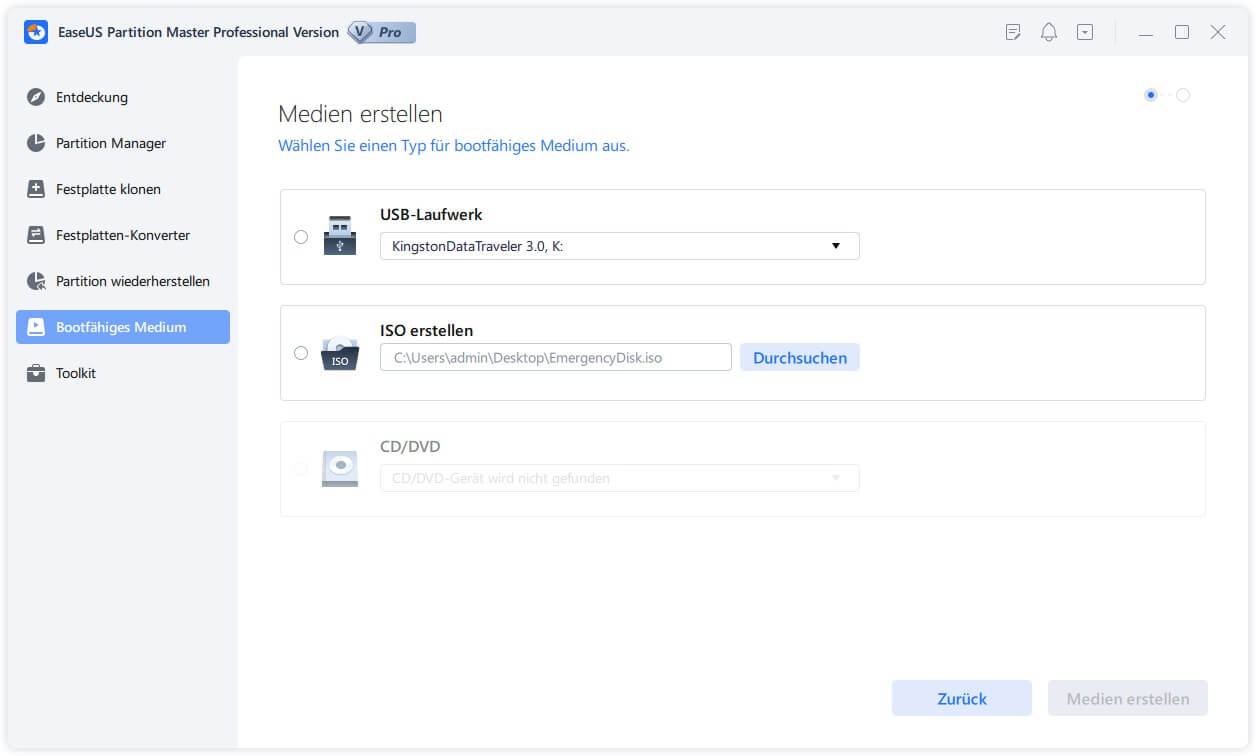This screenshot has width=1256, height=756.
Task: Expand the CD/DVD device dropdown
Action: pos(620,478)
